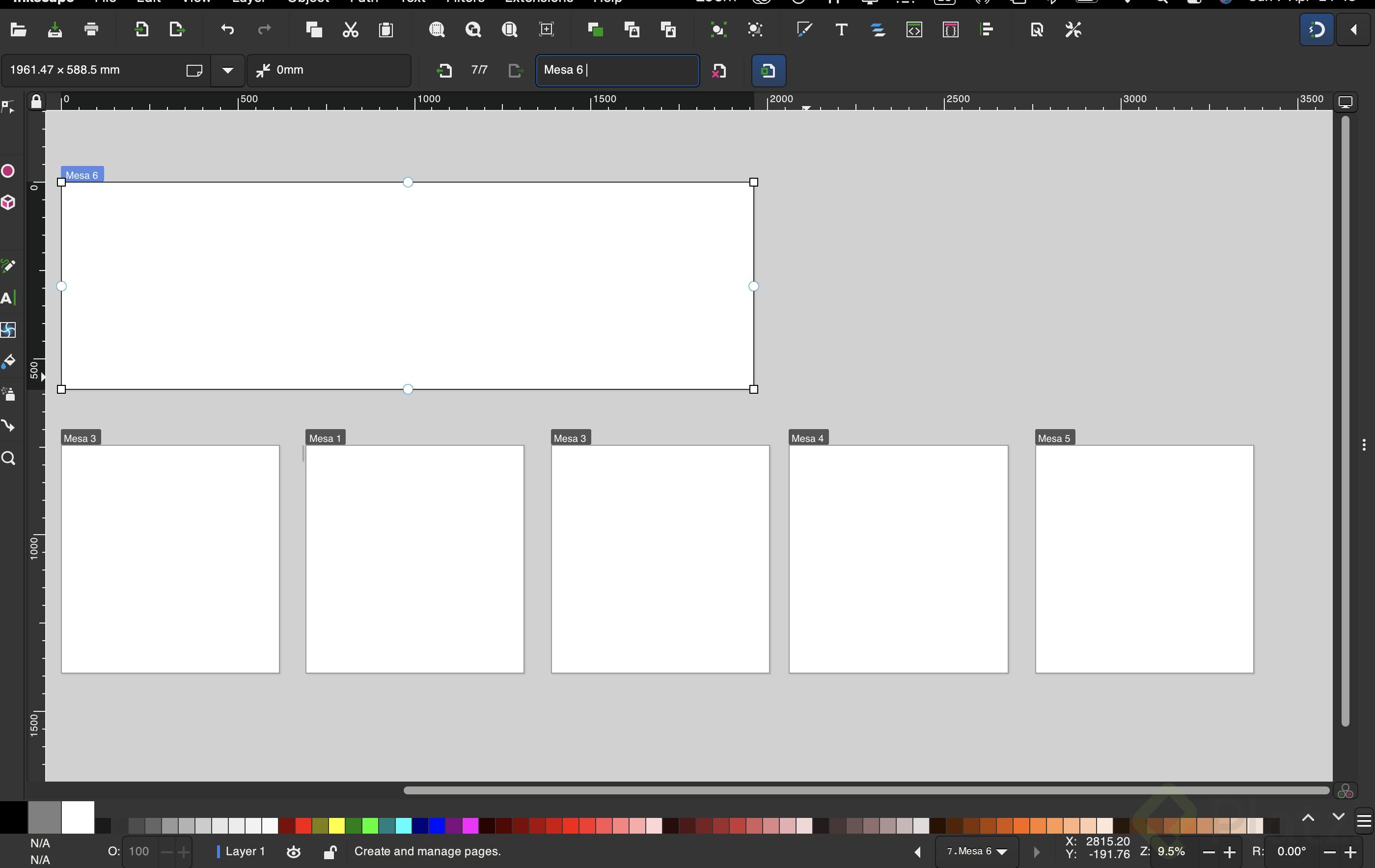Viewport: 1375px width, 868px height.
Task: Open the '7. Mesa 6' page selector
Action: pyautogui.click(x=976, y=852)
